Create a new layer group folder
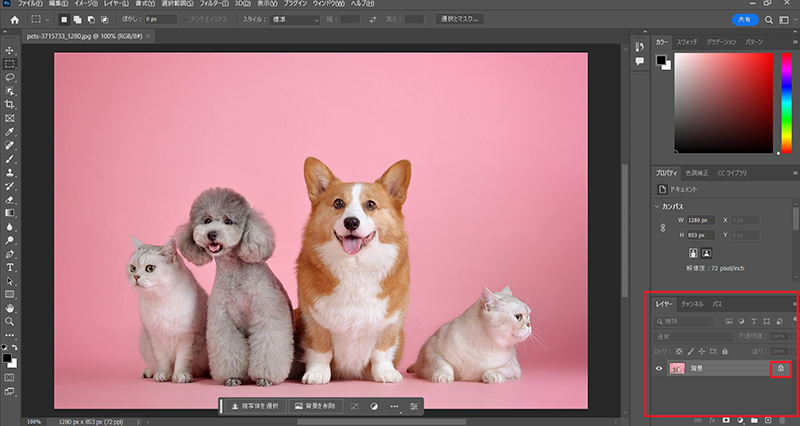The height and width of the screenshot is (426, 800). click(754, 421)
